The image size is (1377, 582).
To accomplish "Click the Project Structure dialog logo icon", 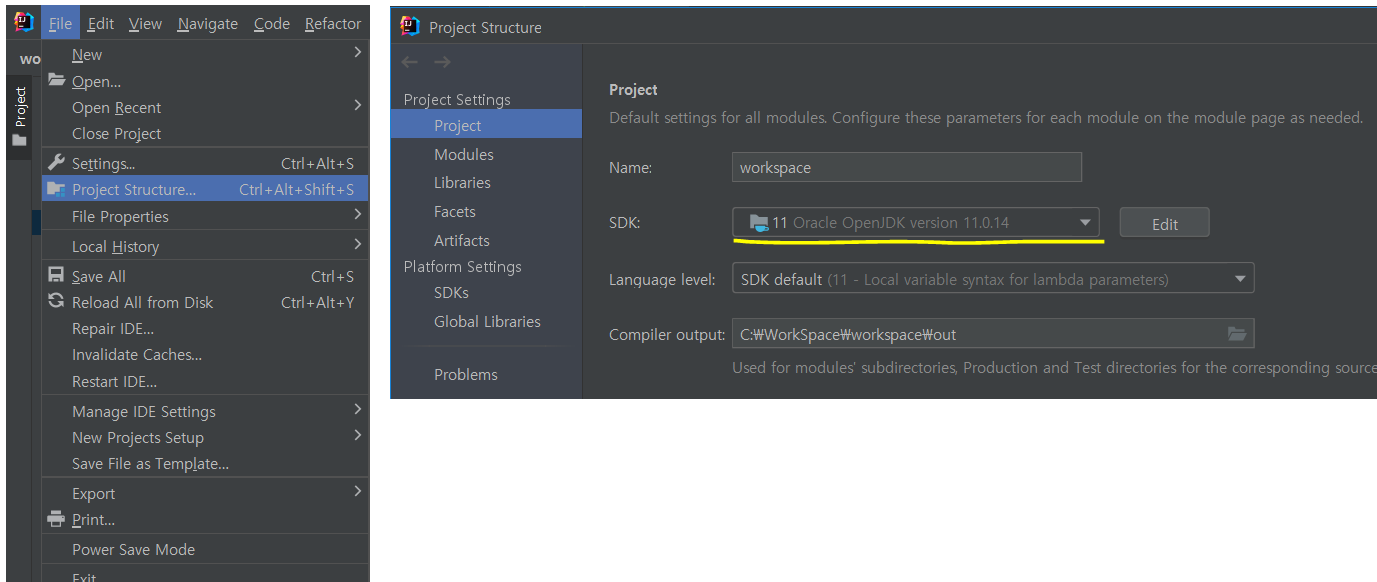I will (x=410, y=27).
